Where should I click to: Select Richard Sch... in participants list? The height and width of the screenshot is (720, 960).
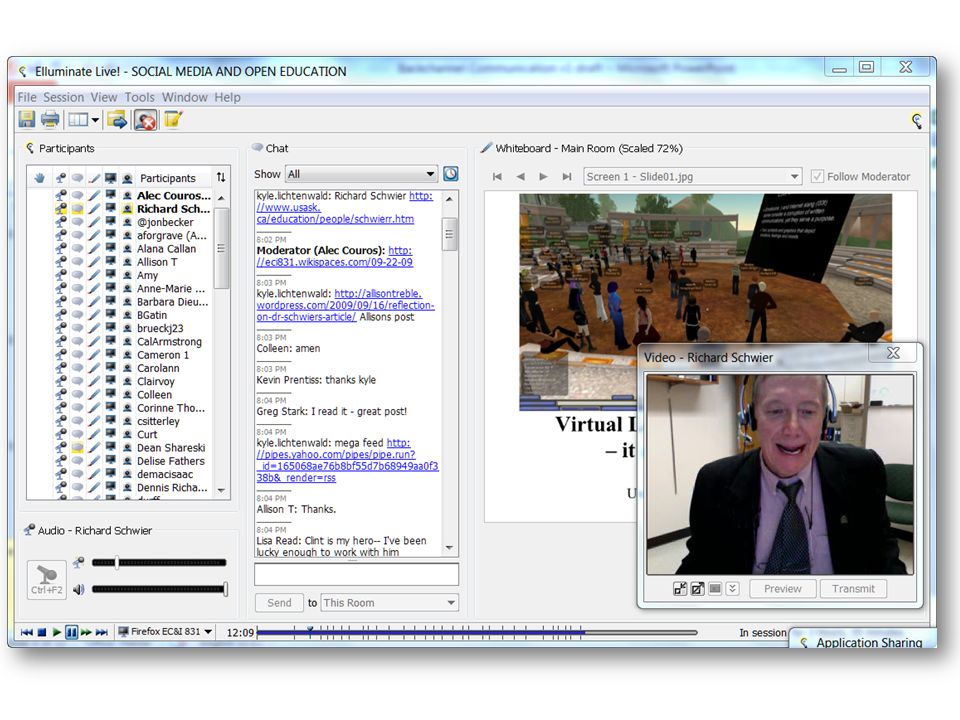point(173,209)
